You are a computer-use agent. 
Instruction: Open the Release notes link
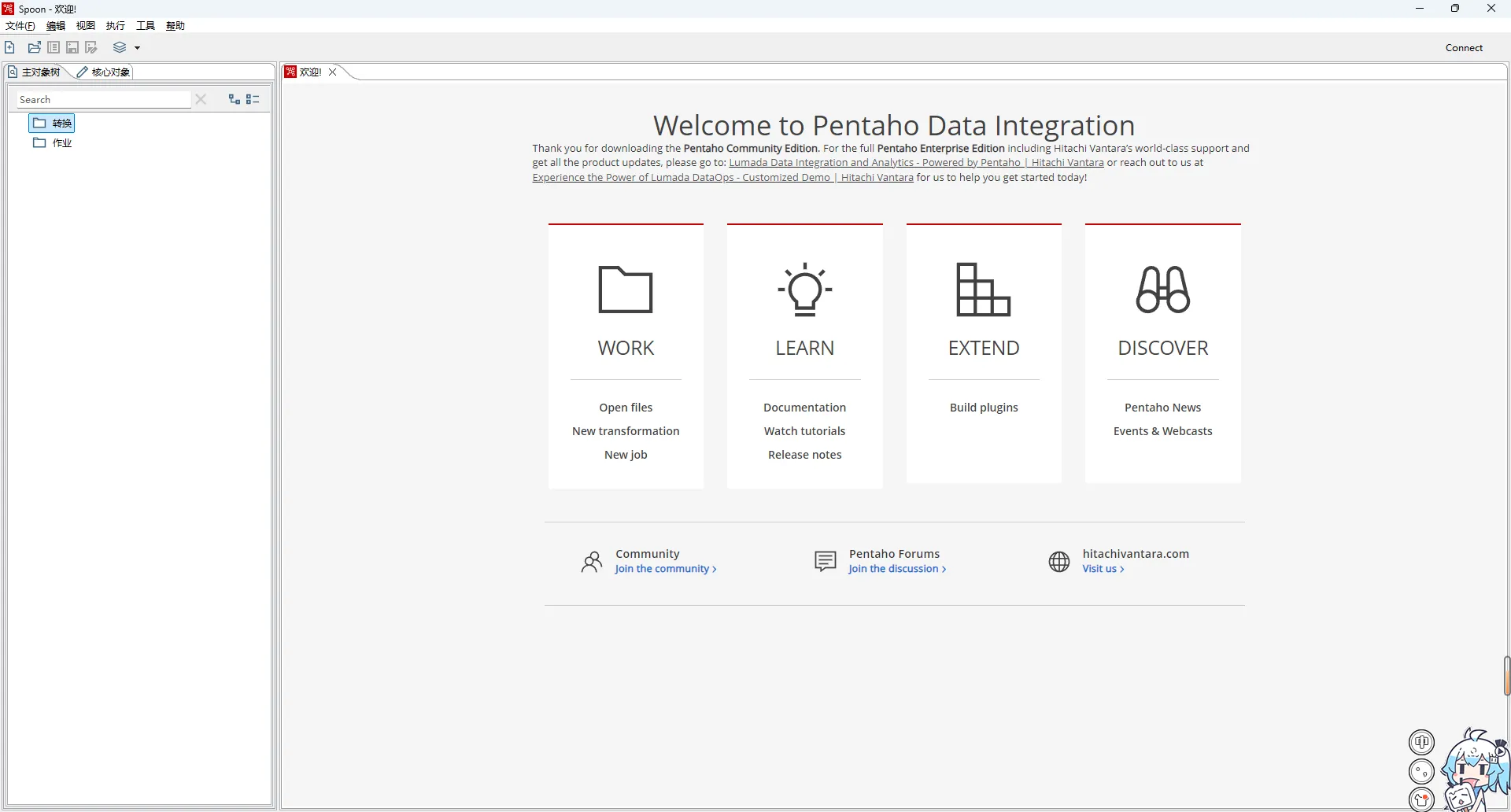(804, 455)
